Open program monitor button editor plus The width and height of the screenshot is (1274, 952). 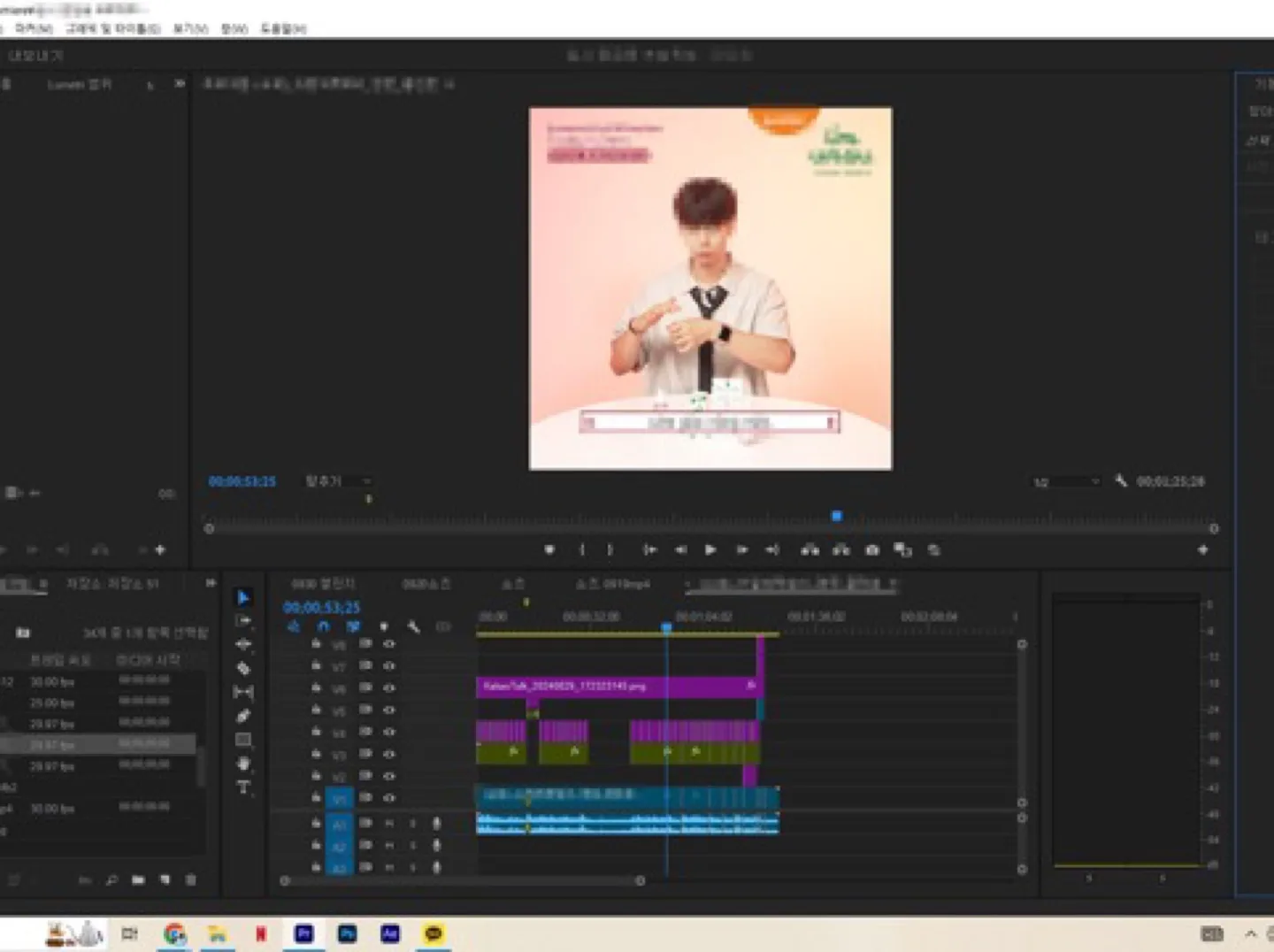[1202, 549]
